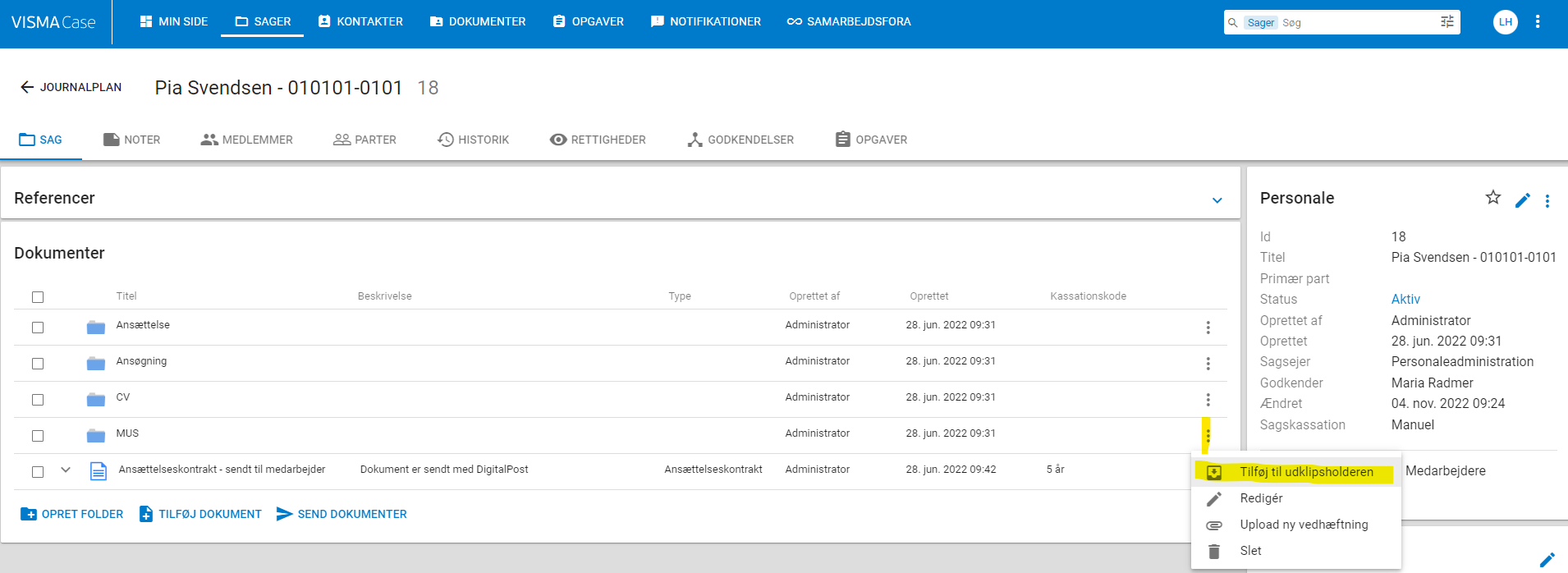Switch to the NOTER tab
The image size is (1568, 573).
click(132, 140)
